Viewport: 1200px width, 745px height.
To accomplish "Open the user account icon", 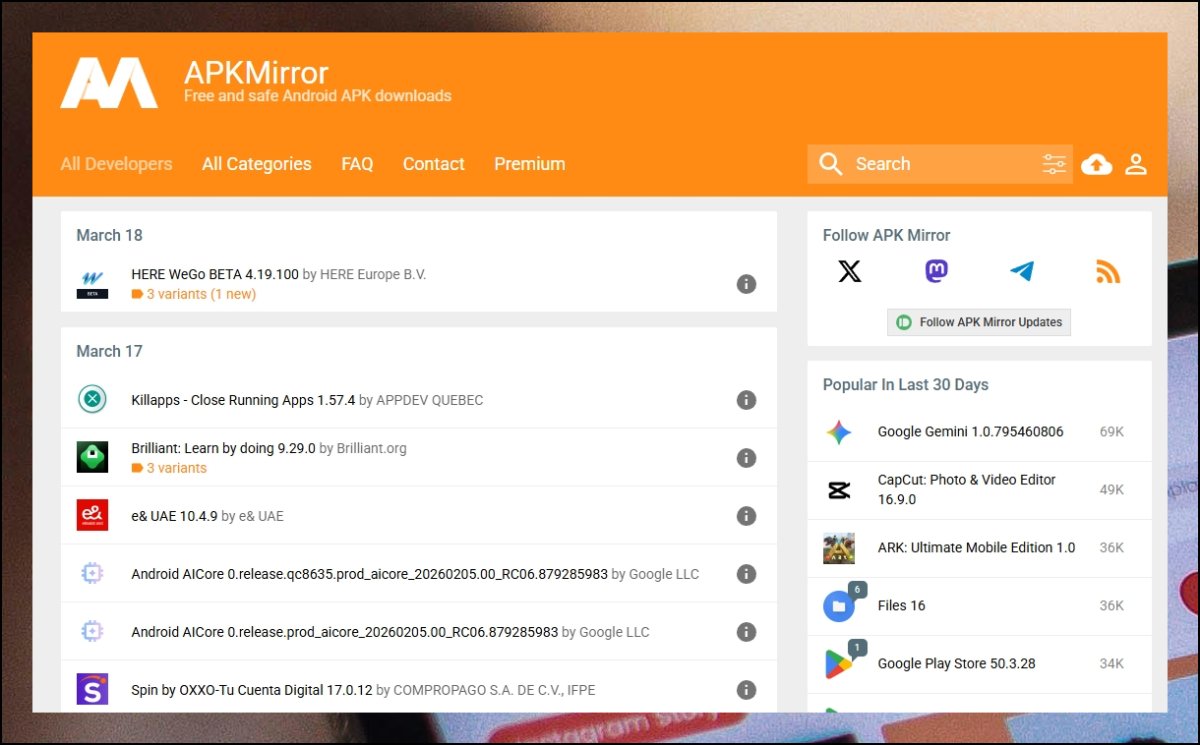I will tap(1136, 164).
